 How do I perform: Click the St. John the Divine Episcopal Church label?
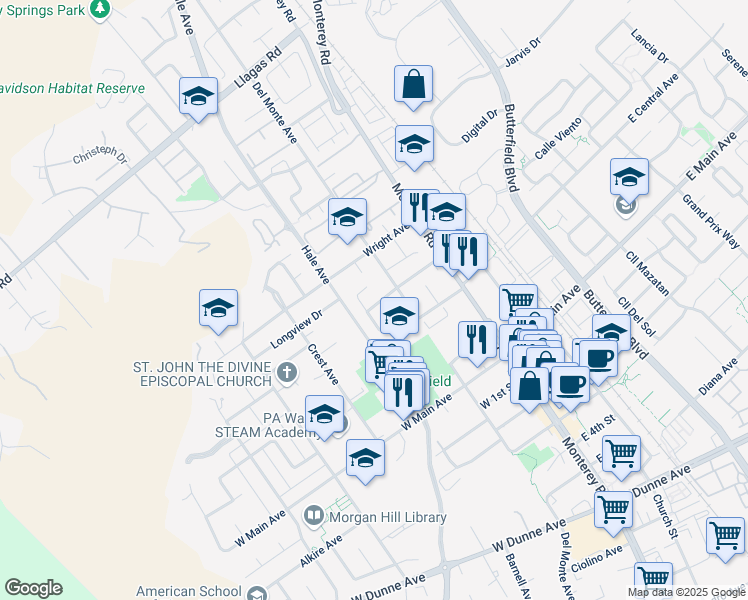202,374
